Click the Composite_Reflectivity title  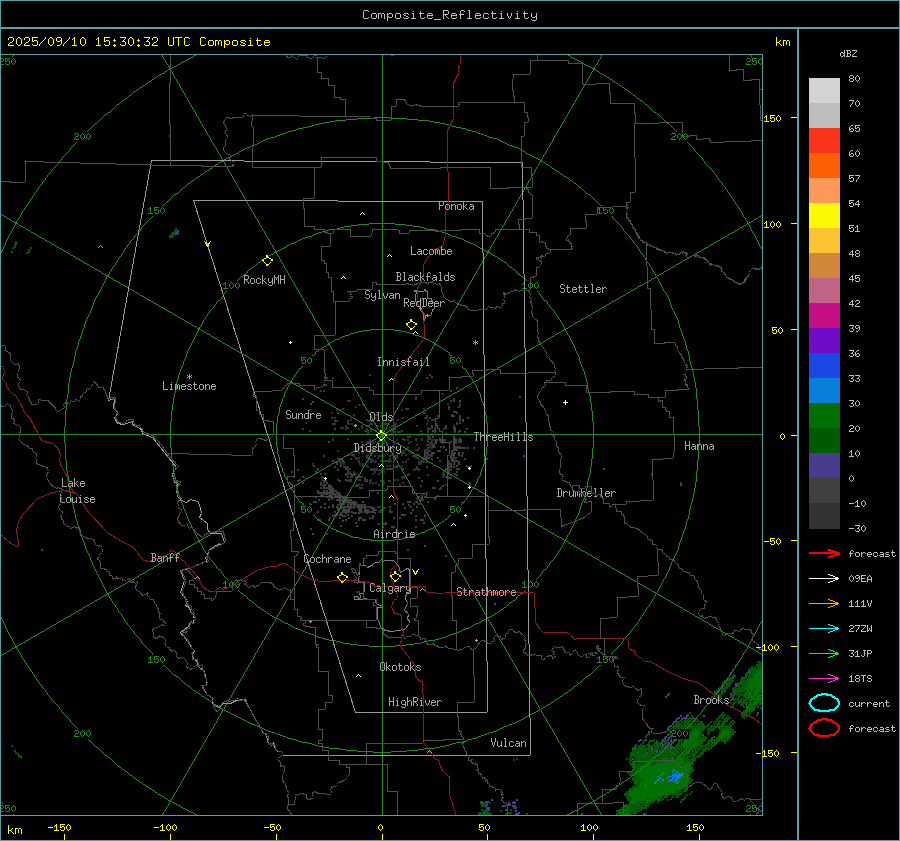(x=450, y=15)
